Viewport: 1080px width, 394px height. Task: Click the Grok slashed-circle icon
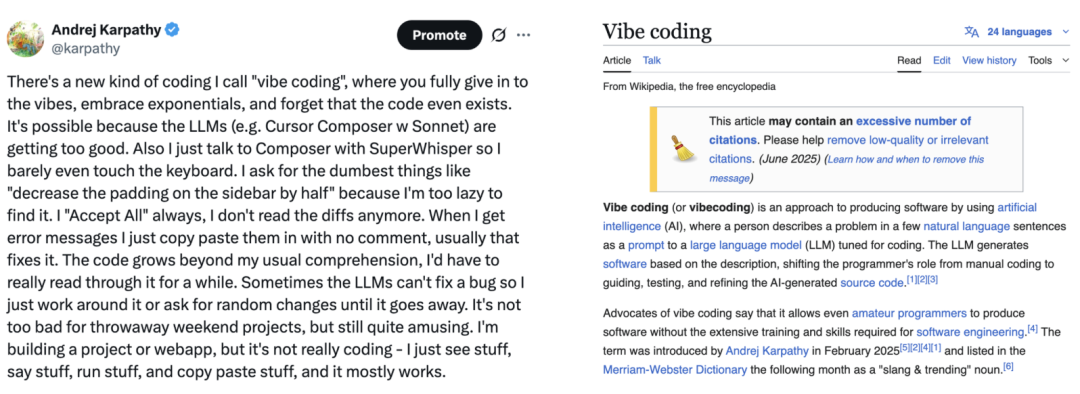point(499,35)
